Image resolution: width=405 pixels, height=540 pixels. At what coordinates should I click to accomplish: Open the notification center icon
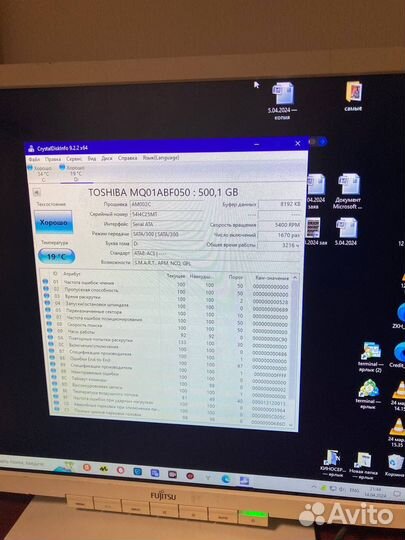point(398,494)
